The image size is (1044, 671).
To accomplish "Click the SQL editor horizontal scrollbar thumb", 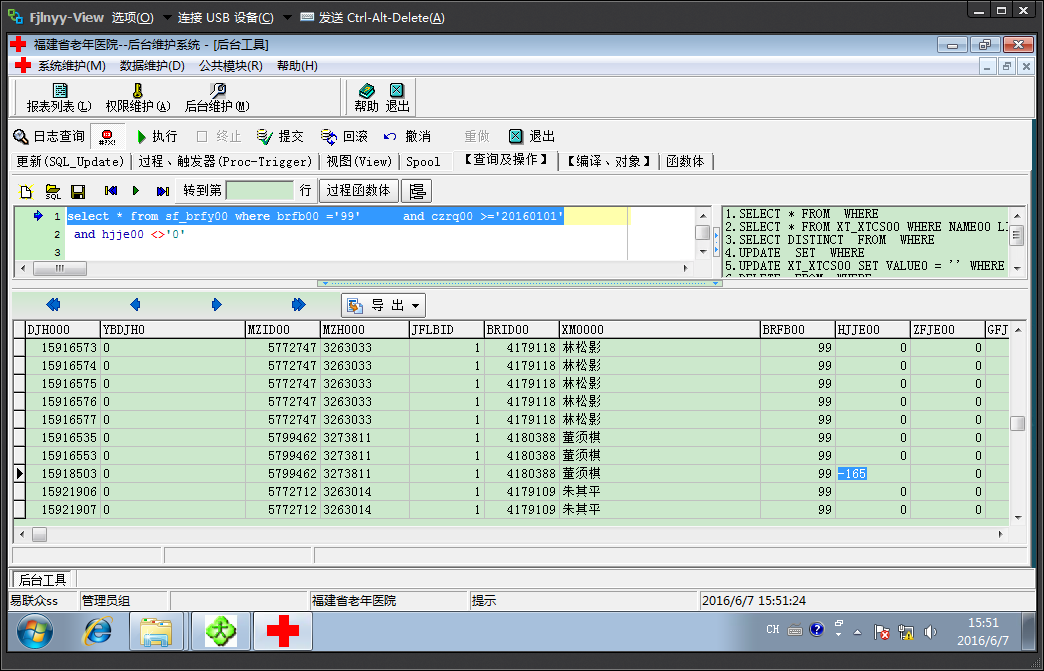I will click(x=59, y=268).
